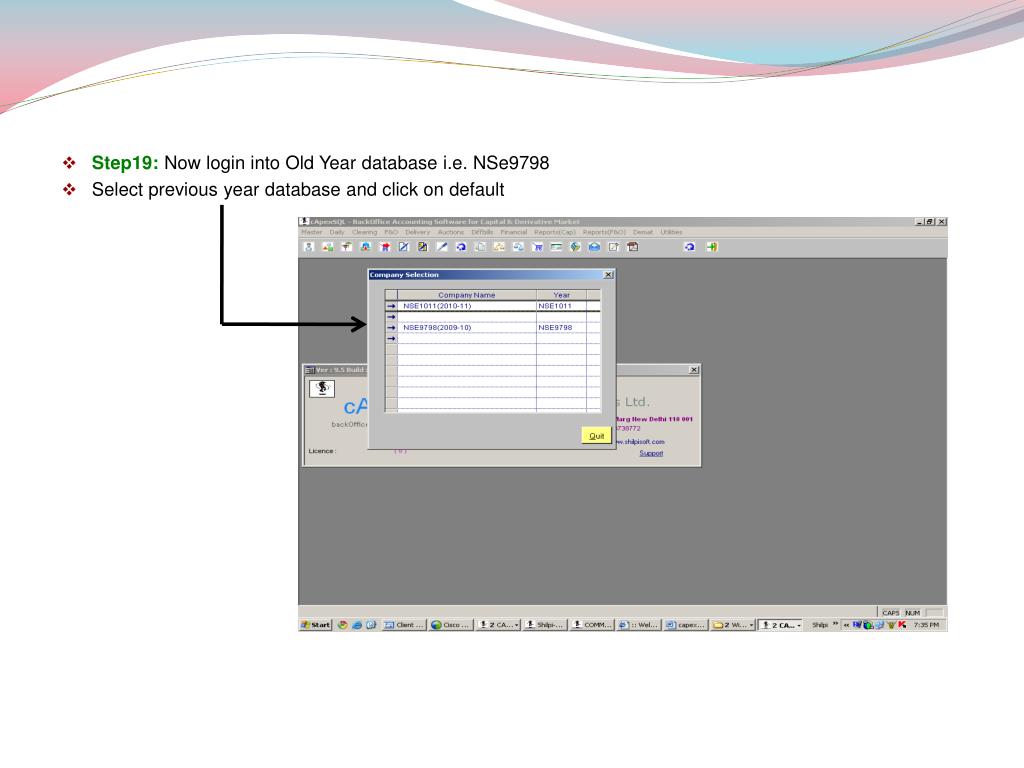The height and width of the screenshot is (768, 1024).
Task: Close the Ver 9.5 Build window
Action: [x=694, y=370]
